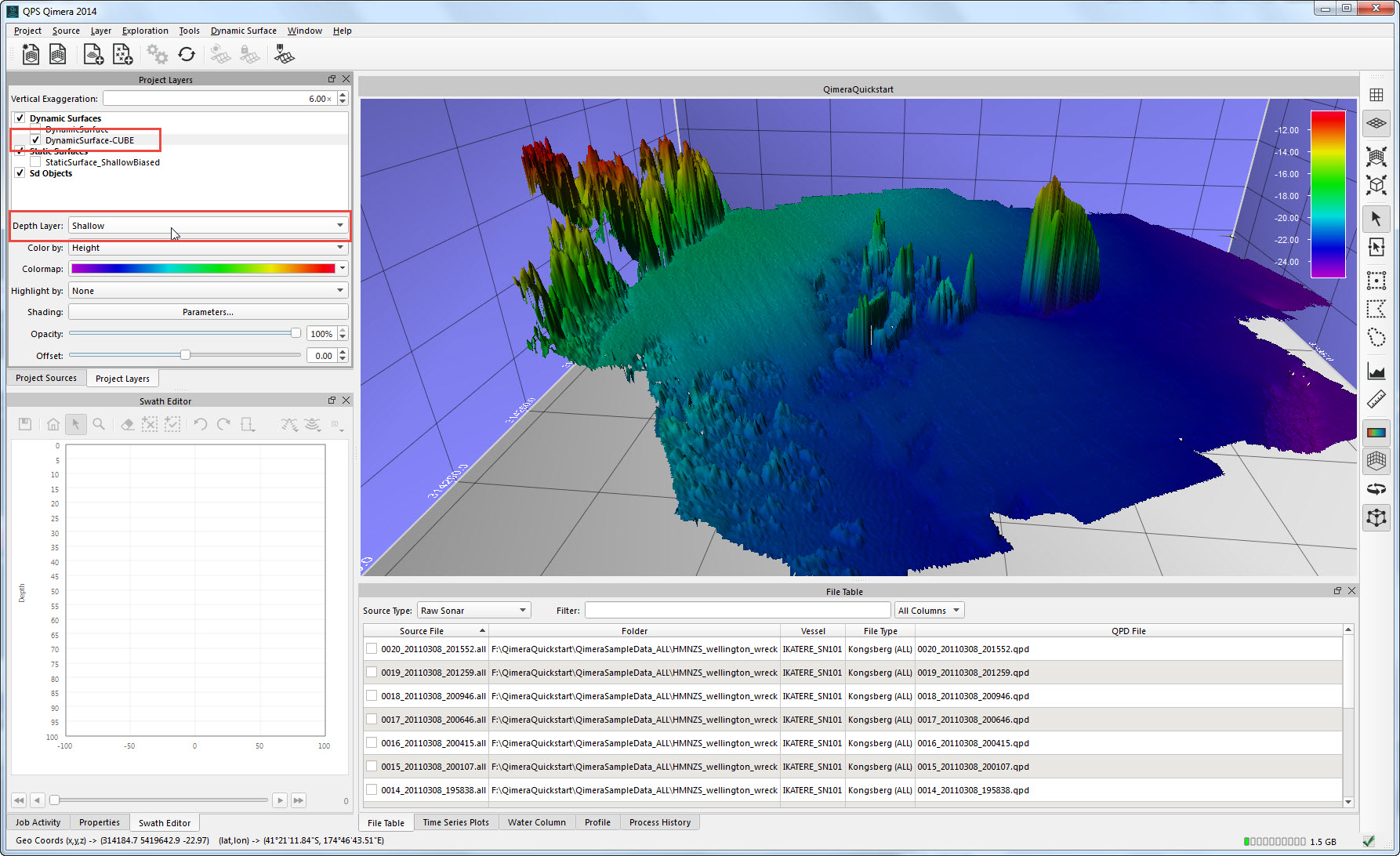Open the Highlight by dropdown

(x=208, y=291)
